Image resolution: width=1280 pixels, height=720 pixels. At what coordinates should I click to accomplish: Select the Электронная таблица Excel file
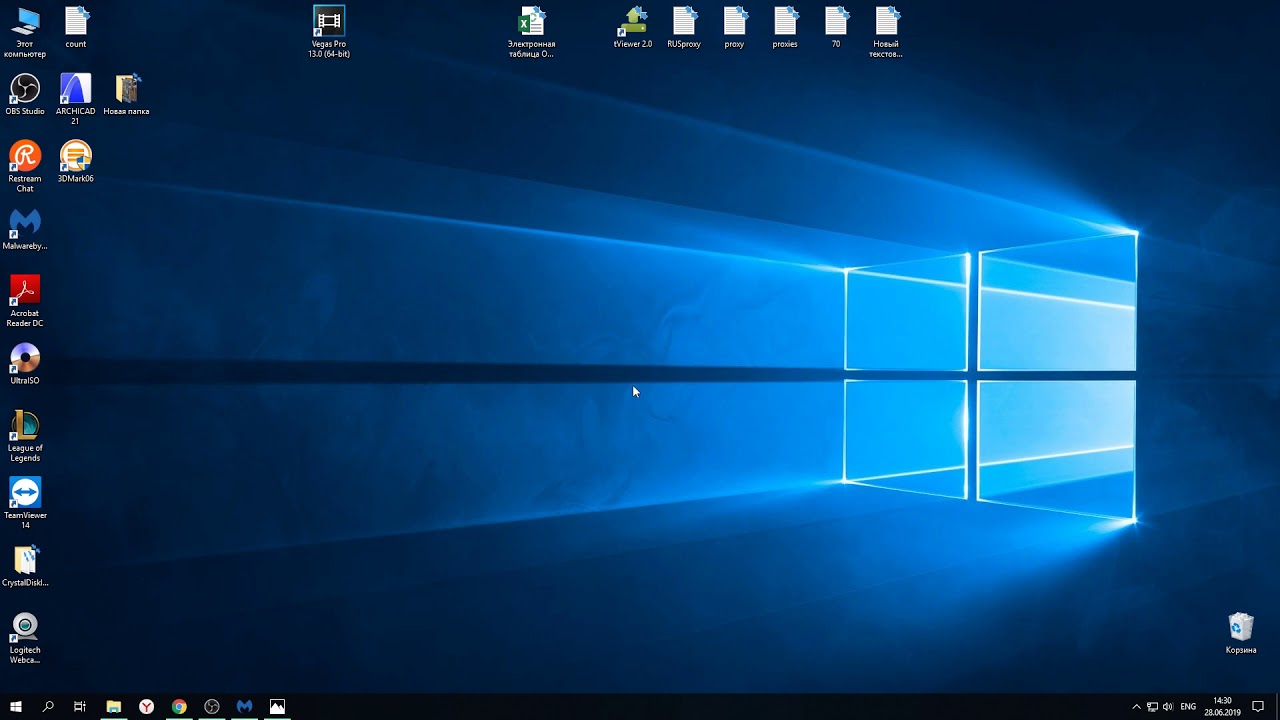(531, 32)
